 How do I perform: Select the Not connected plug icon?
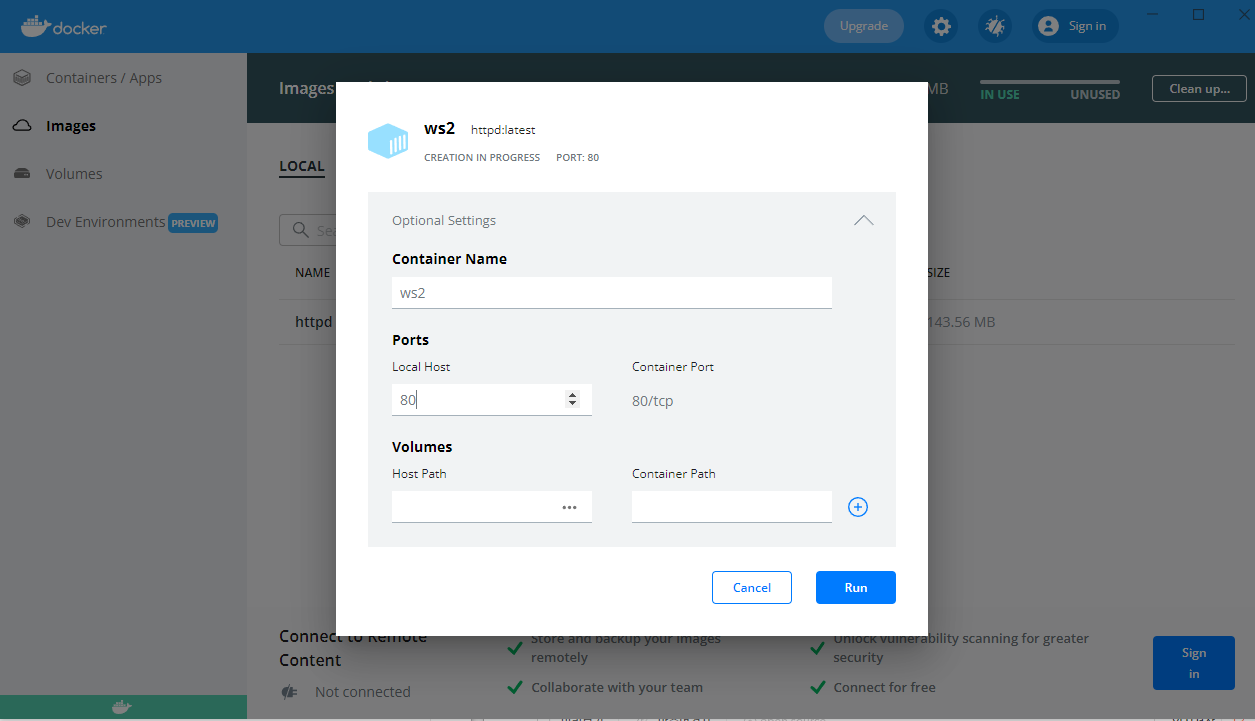[291, 692]
